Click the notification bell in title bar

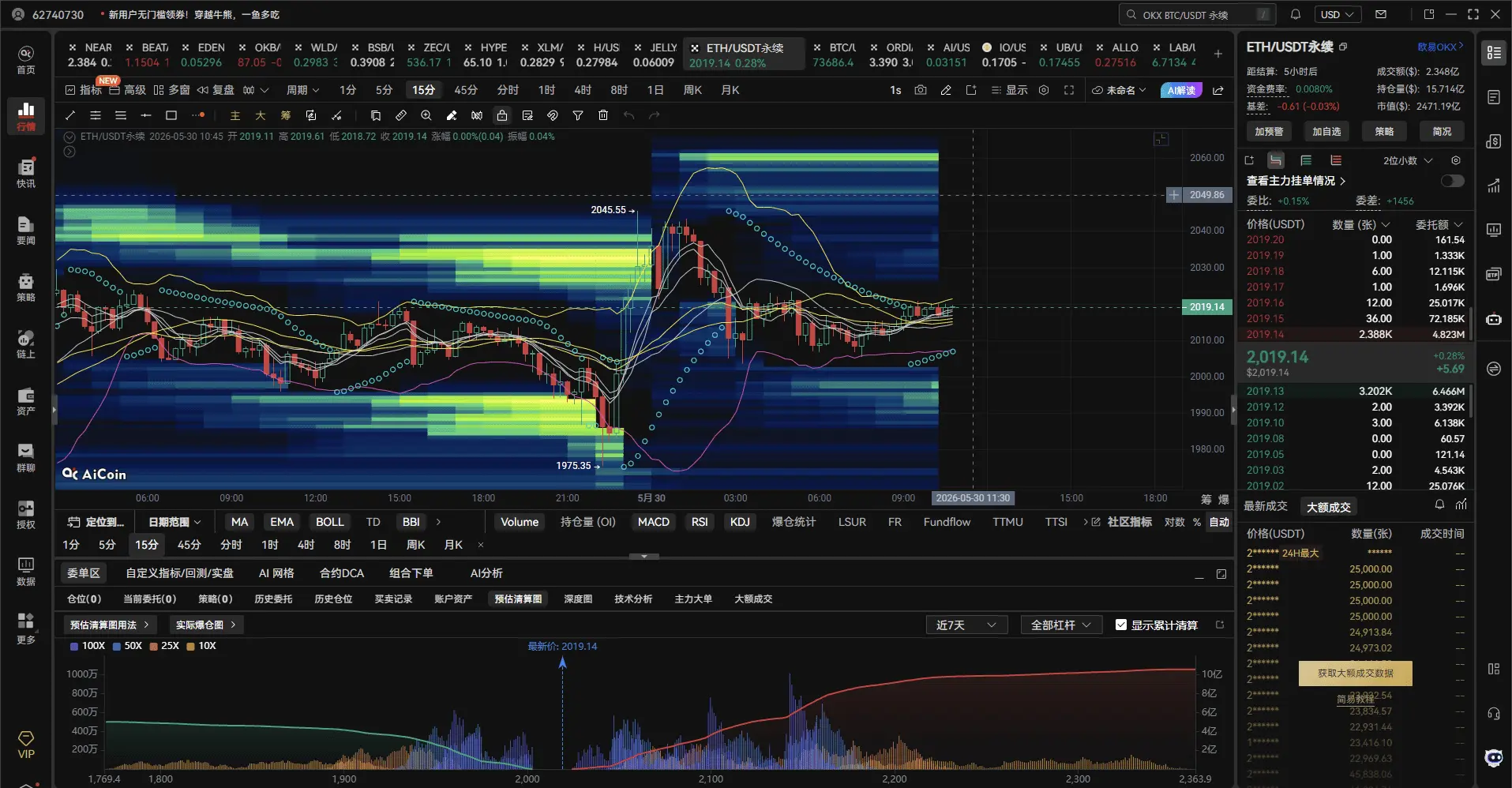click(1296, 14)
